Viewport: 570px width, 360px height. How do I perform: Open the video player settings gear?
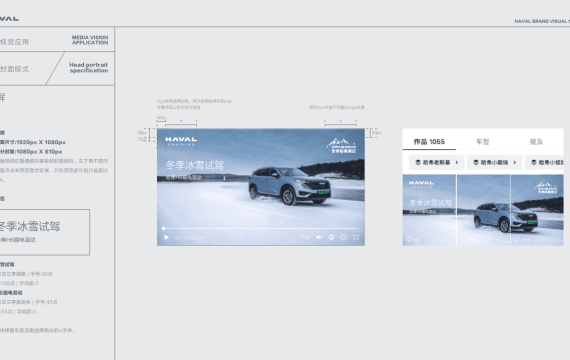point(331,237)
